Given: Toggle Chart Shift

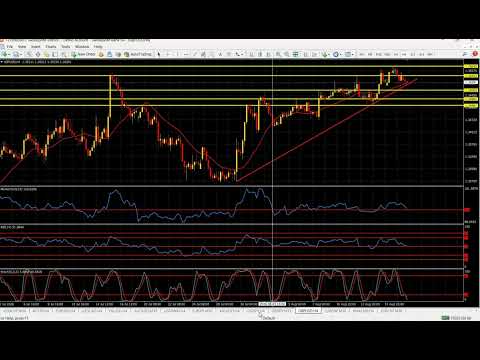Looking at the screenshot, I should point(315,54).
